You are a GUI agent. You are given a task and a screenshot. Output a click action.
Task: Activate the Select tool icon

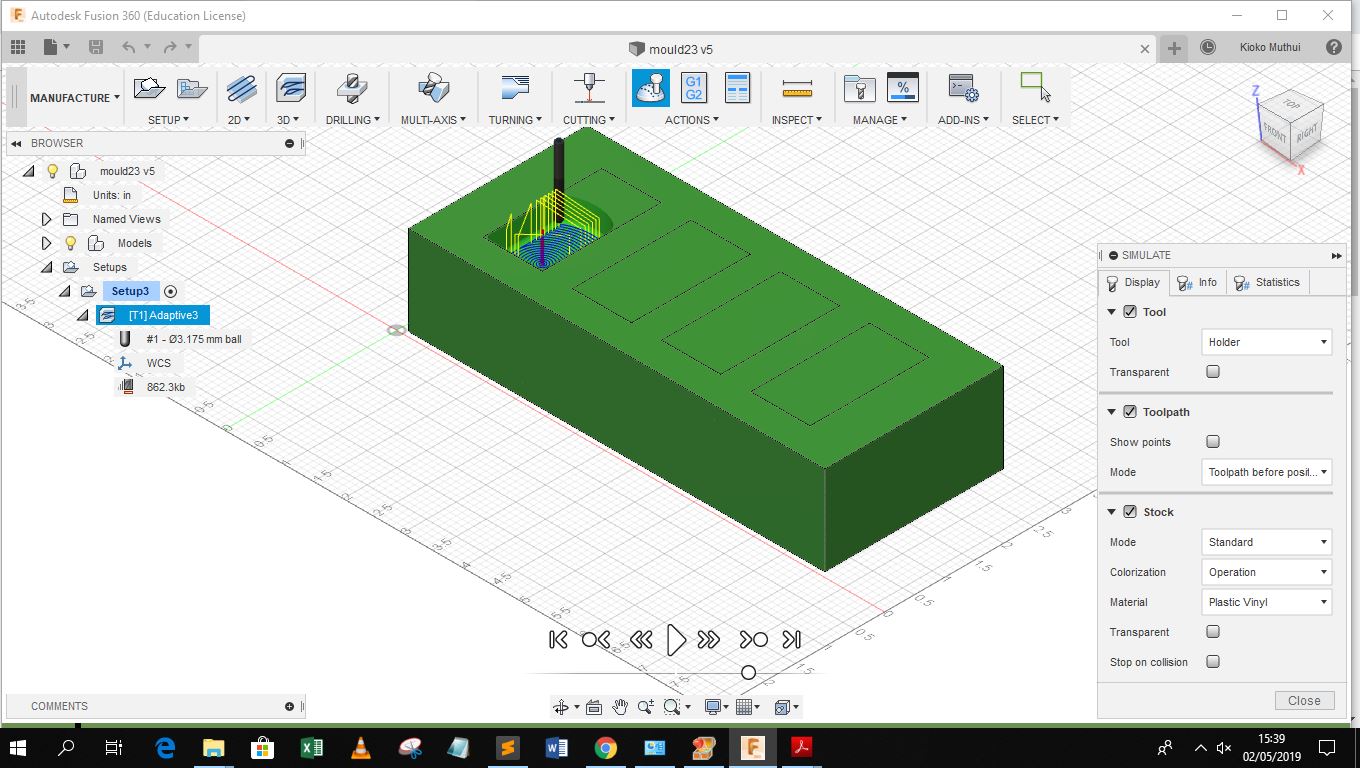(1035, 88)
